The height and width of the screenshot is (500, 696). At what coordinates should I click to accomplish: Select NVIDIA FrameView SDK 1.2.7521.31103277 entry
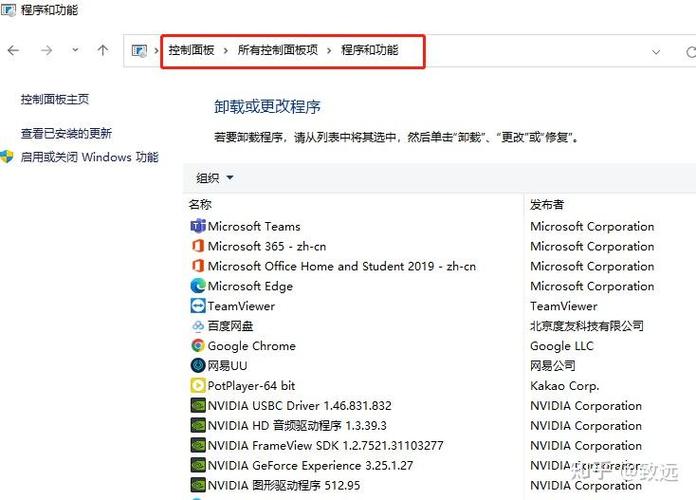(325, 446)
